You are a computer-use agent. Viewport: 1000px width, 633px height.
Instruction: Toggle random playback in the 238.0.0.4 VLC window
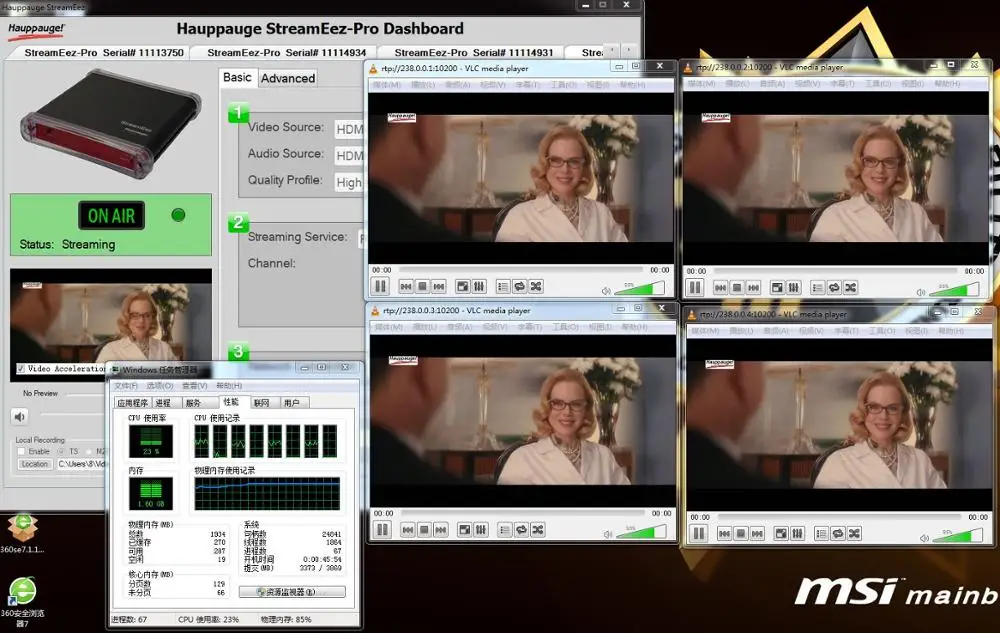tap(854, 534)
